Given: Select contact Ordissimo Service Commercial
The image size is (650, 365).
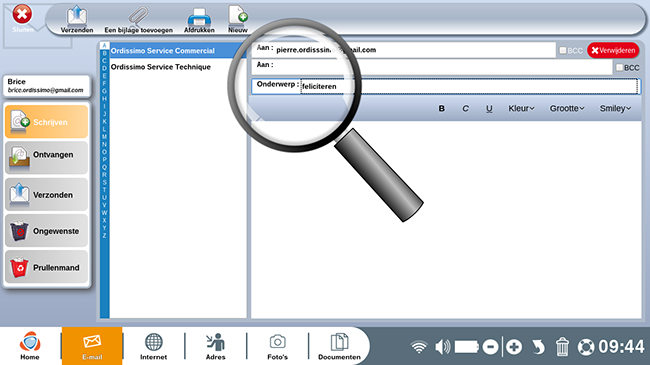Looking at the screenshot, I should (x=177, y=51).
